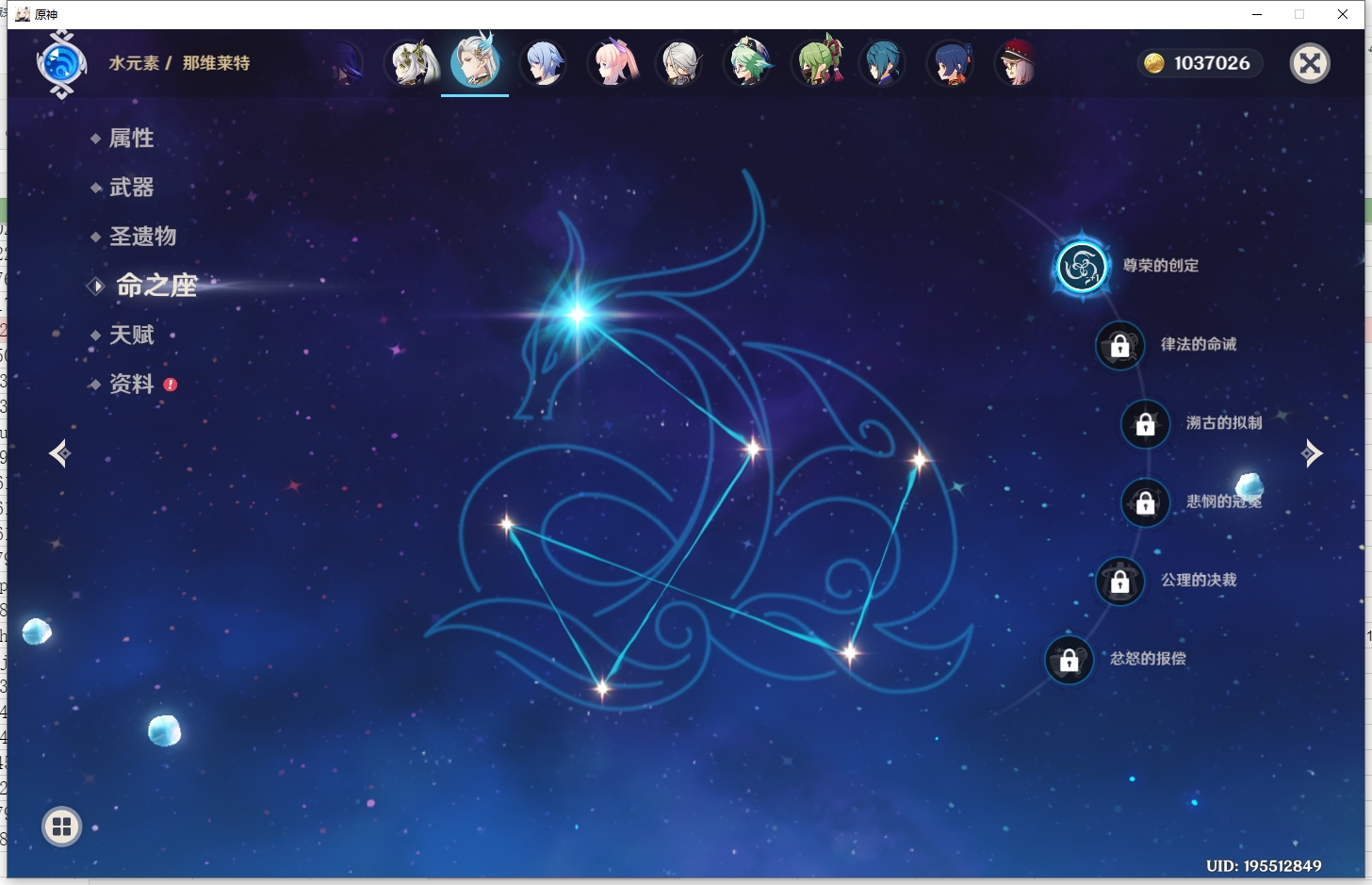The height and width of the screenshot is (885, 1372).
Task: Select the pink-haired girl avatar with purple hairpin
Action: pyautogui.click(x=612, y=63)
